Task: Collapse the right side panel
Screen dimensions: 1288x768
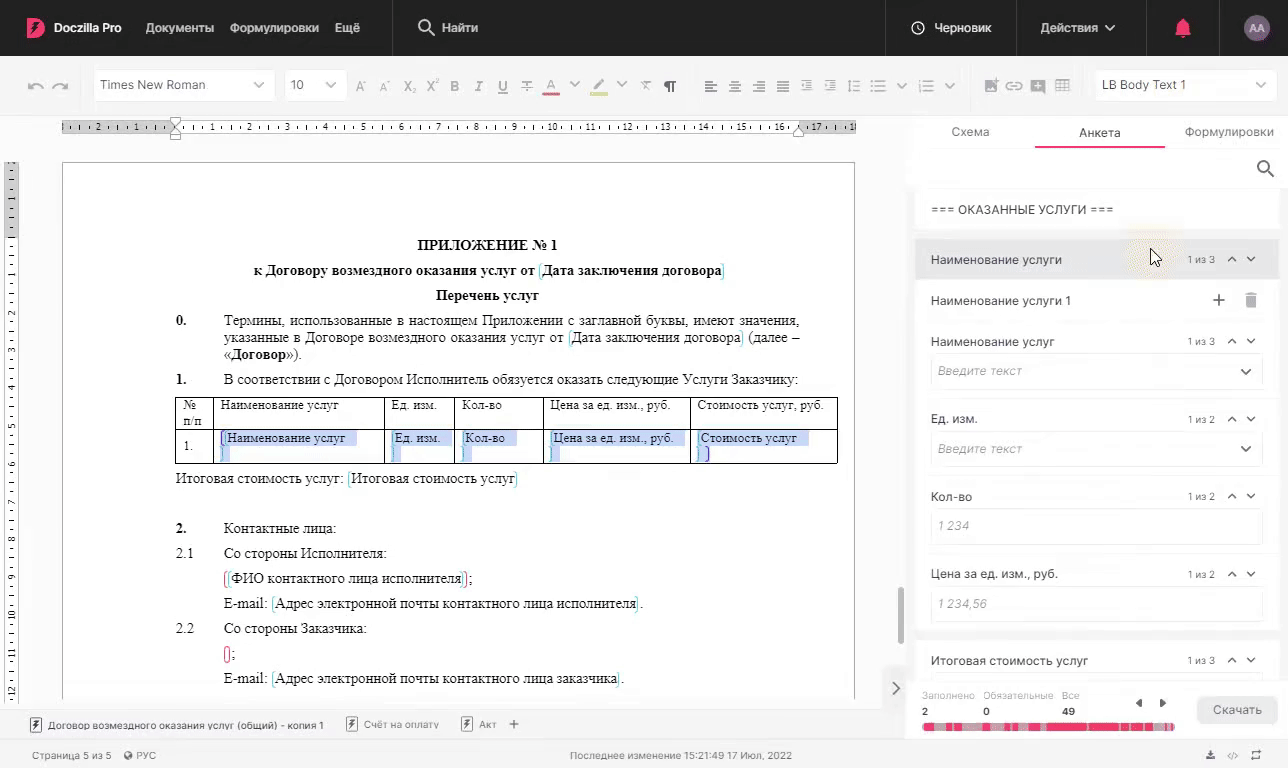Action: [896, 688]
